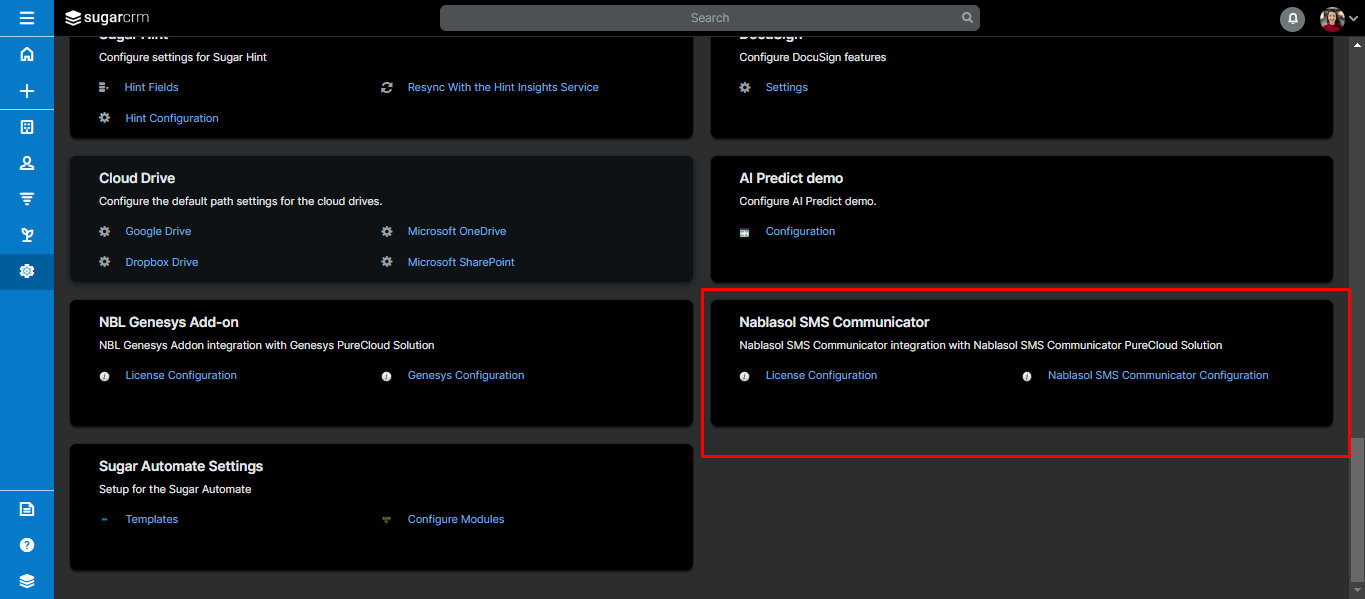The width and height of the screenshot is (1365, 599).
Task: Click Resync With the Hint Insights Service
Action: coord(503,87)
